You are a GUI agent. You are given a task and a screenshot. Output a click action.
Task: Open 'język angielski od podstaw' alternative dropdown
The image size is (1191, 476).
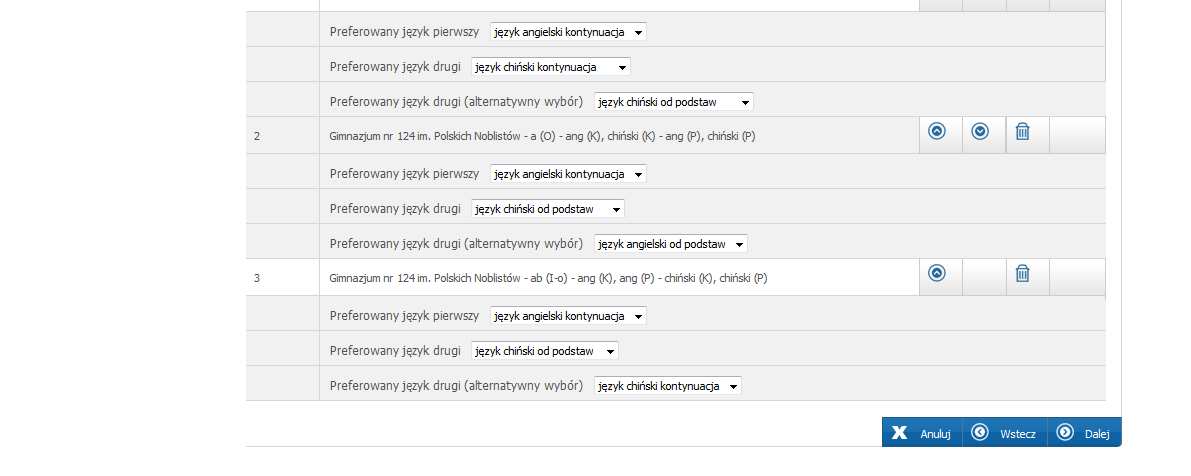671,244
